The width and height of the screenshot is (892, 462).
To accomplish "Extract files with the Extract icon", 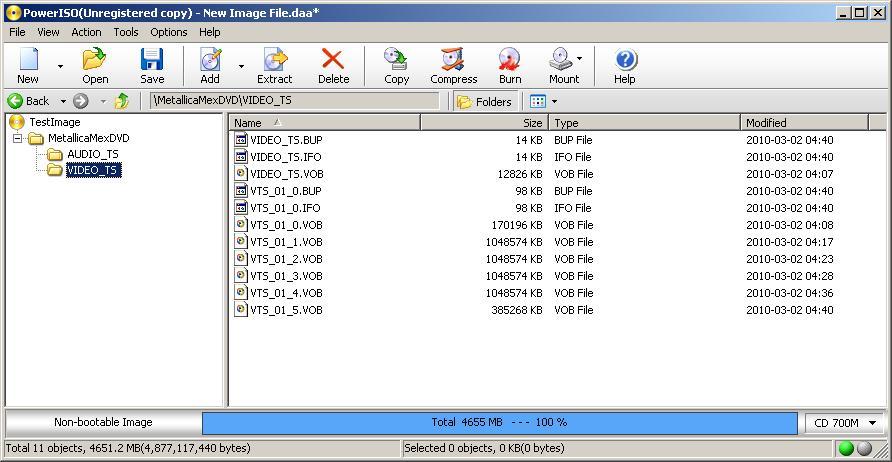I will (x=275, y=59).
